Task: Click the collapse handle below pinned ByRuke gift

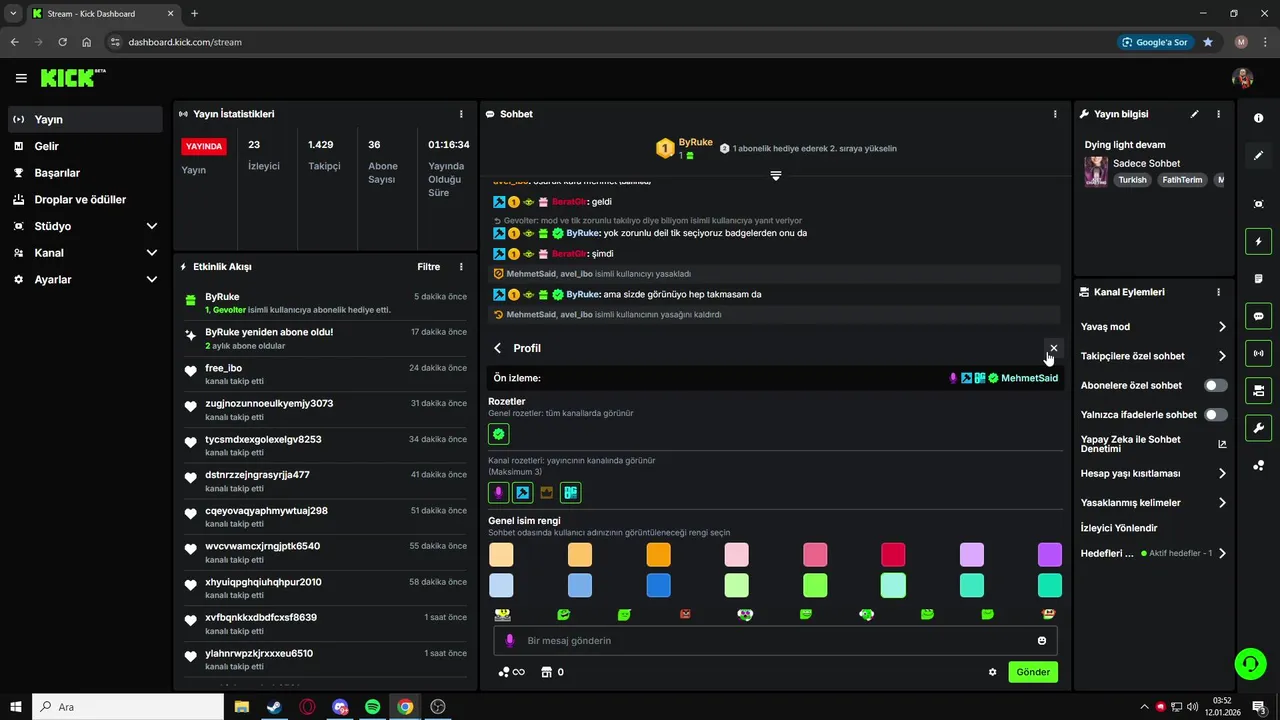Action: [775, 175]
